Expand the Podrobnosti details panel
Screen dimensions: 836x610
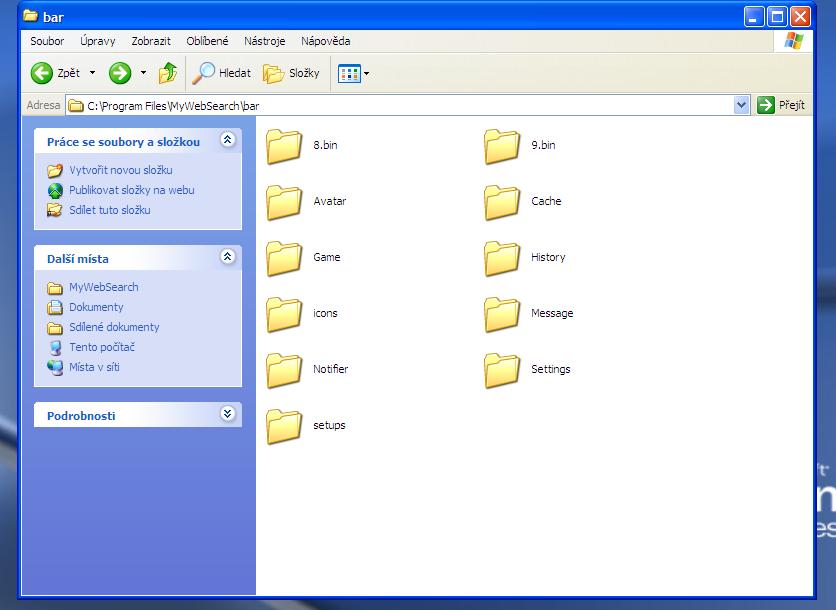click(x=227, y=415)
